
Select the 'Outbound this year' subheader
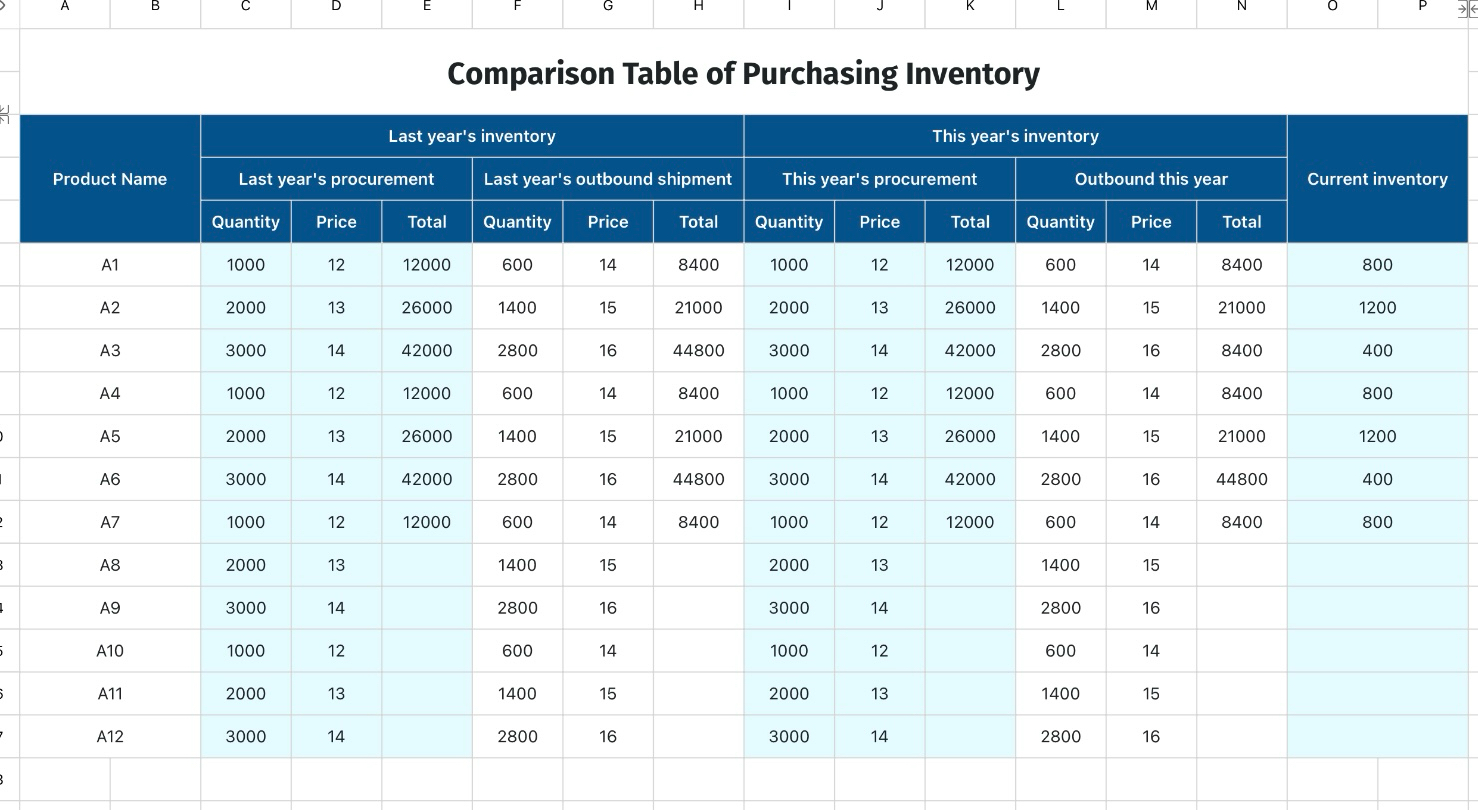click(x=1151, y=179)
